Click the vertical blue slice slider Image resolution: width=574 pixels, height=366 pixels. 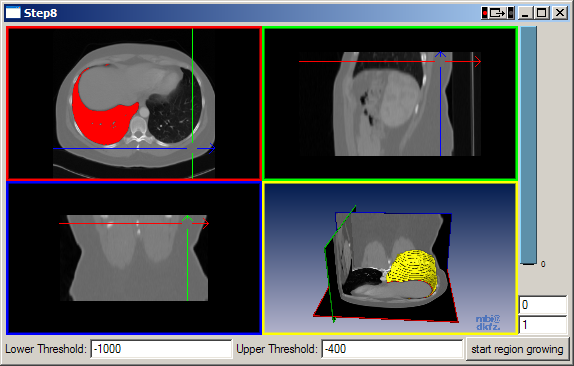(x=529, y=145)
